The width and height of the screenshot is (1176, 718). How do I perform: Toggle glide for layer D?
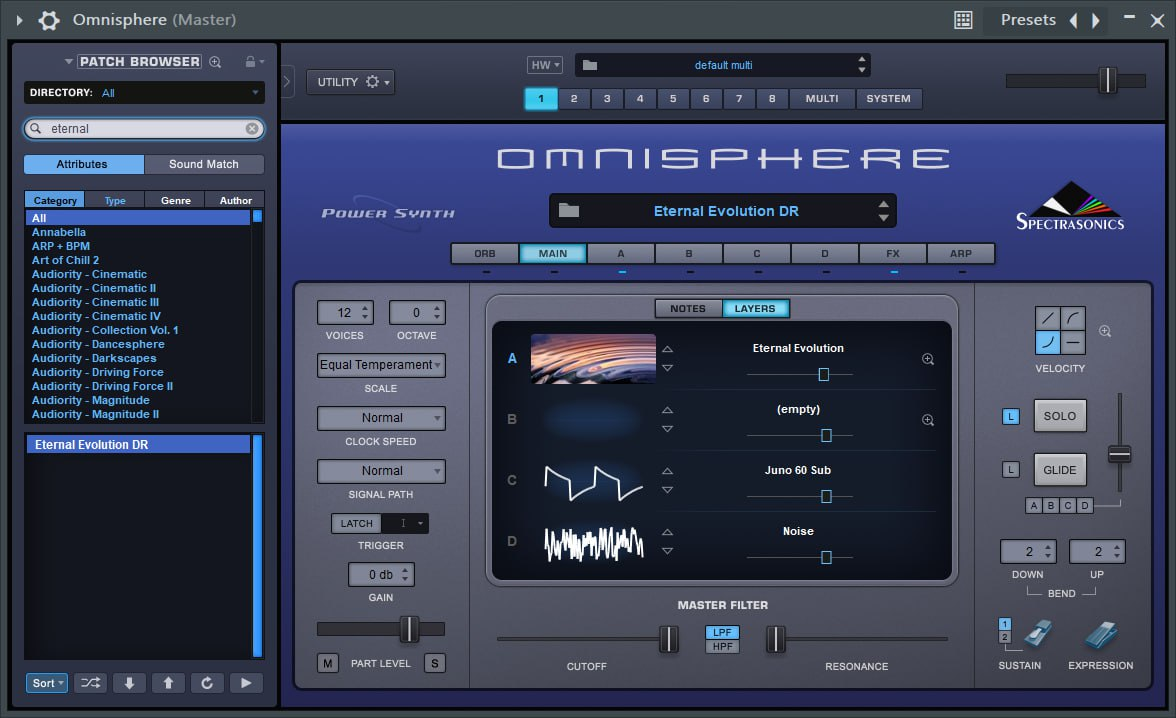pyautogui.click(x=1084, y=506)
